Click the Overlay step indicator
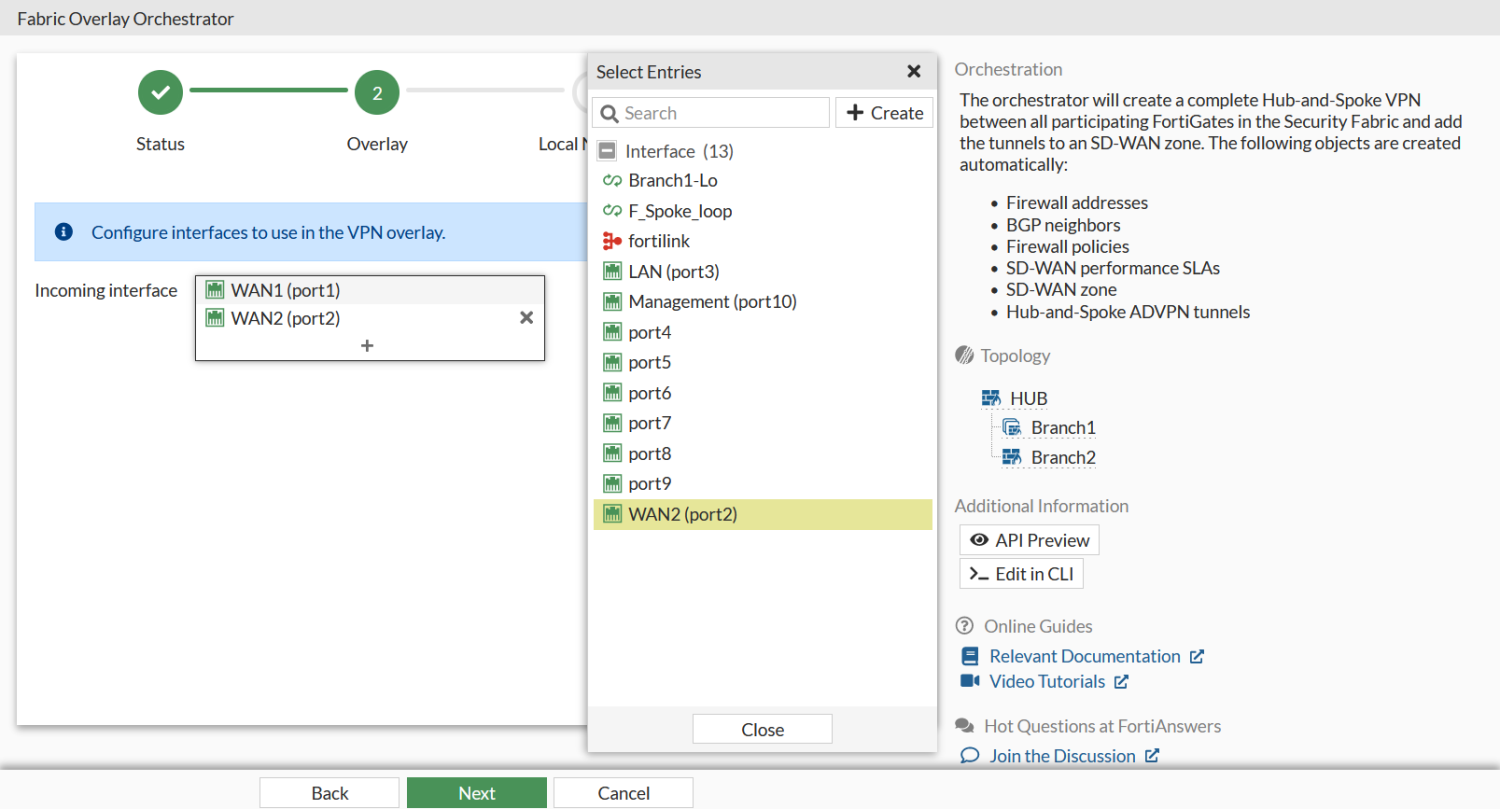The height and width of the screenshot is (809, 1500). point(377,91)
